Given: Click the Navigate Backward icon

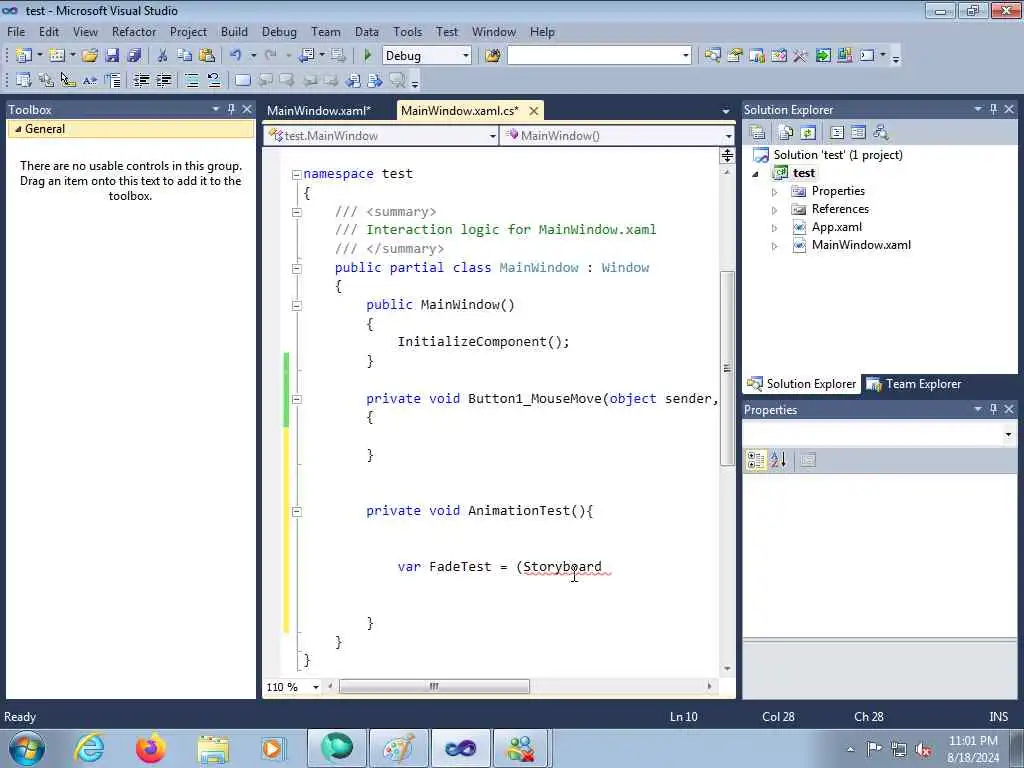Looking at the screenshot, I should click(306, 56).
